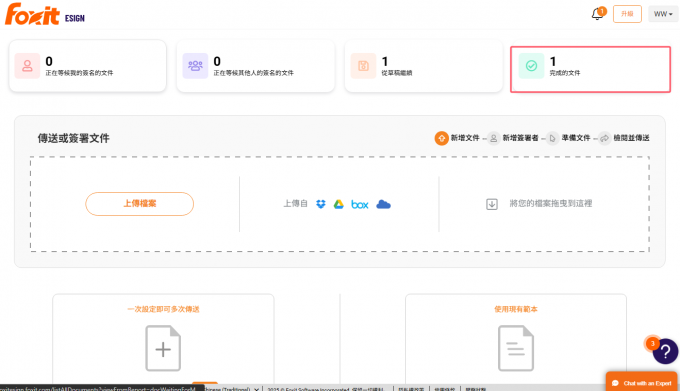Open the WW account dropdown
The height and width of the screenshot is (391, 680).
click(x=663, y=14)
